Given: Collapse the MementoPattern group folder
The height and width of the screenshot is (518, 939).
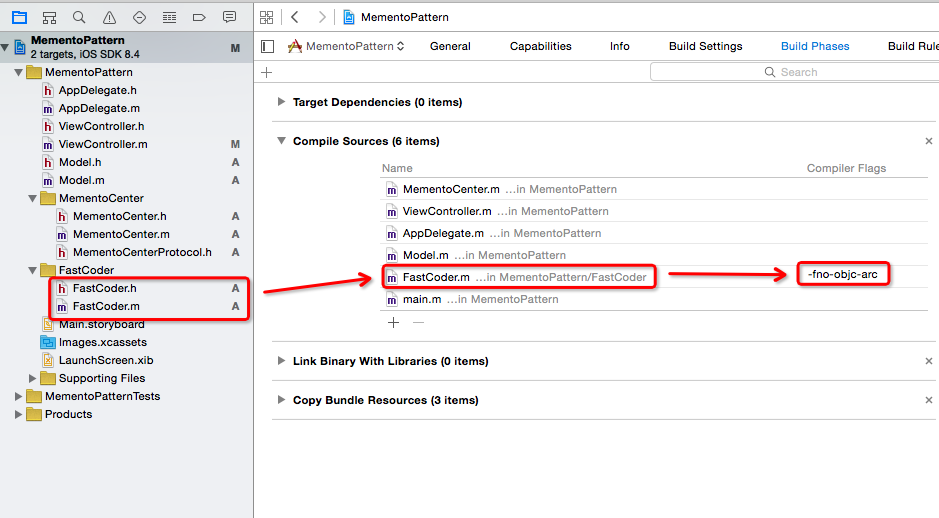Looking at the screenshot, I should (x=19, y=72).
